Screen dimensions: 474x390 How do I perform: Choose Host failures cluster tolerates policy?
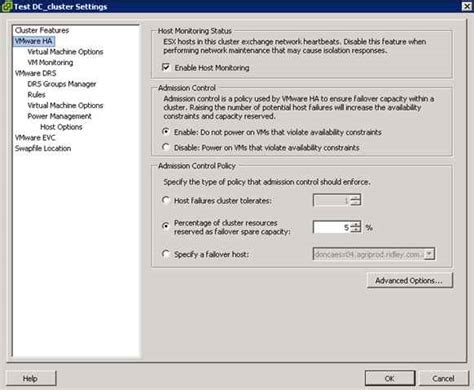(x=166, y=200)
